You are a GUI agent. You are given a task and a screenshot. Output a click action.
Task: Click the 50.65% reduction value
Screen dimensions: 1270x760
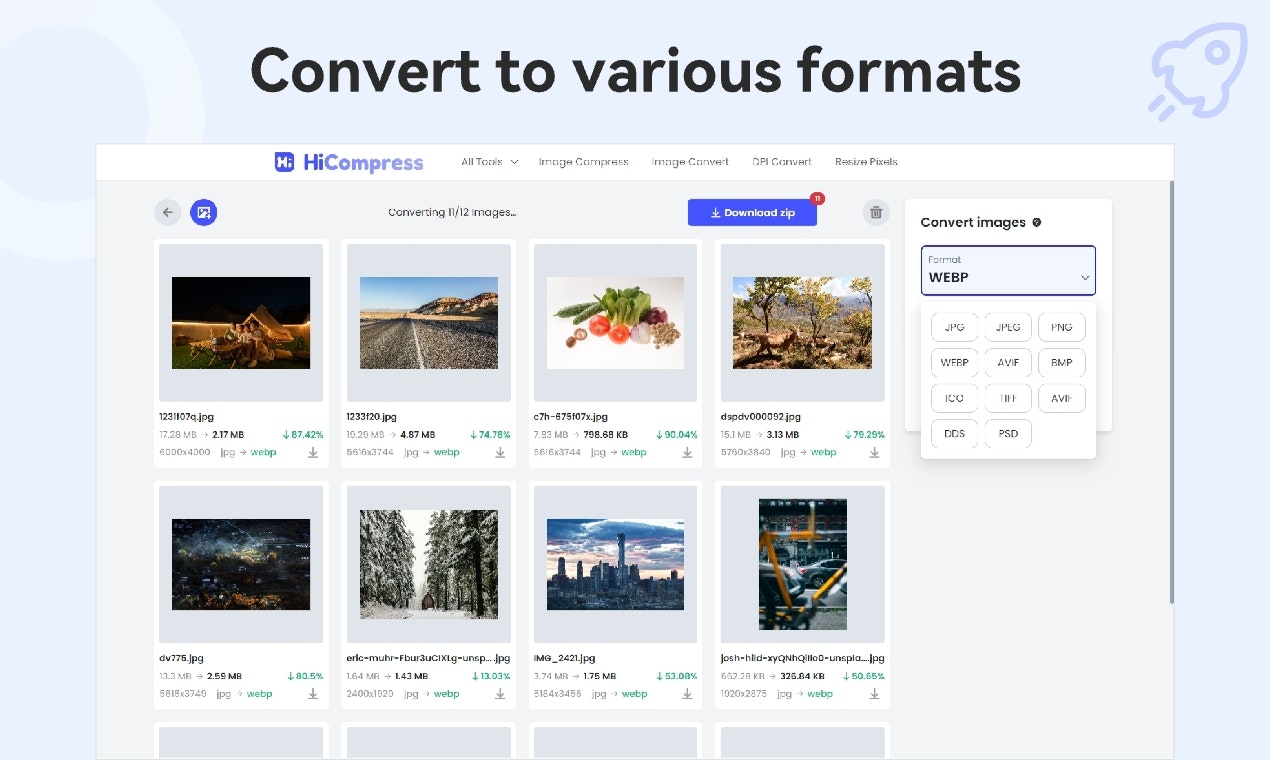coord(864,676)
